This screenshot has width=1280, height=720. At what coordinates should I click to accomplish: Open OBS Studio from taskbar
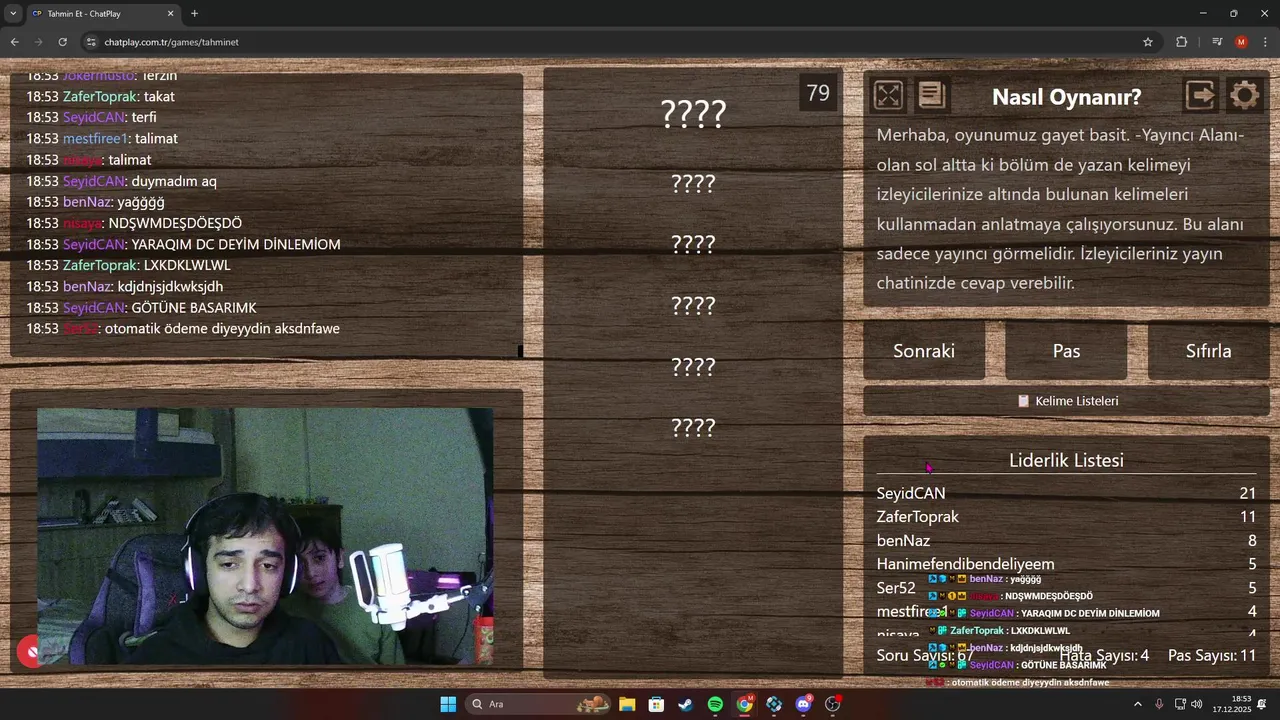point(833,704)
